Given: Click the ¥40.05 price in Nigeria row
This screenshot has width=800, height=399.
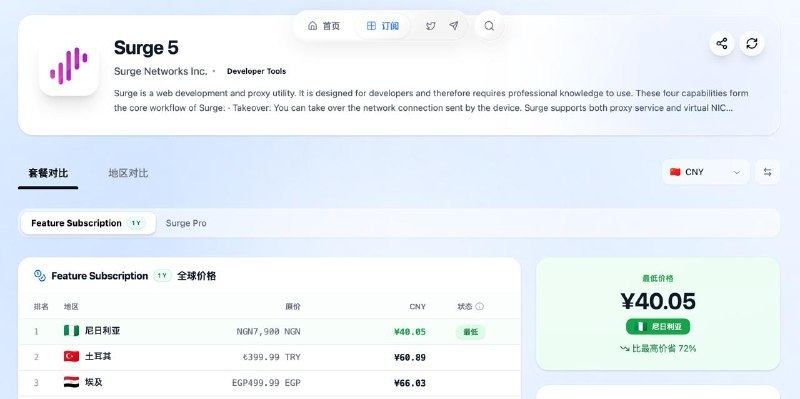Looking at the screenshot, I should 410,332.
